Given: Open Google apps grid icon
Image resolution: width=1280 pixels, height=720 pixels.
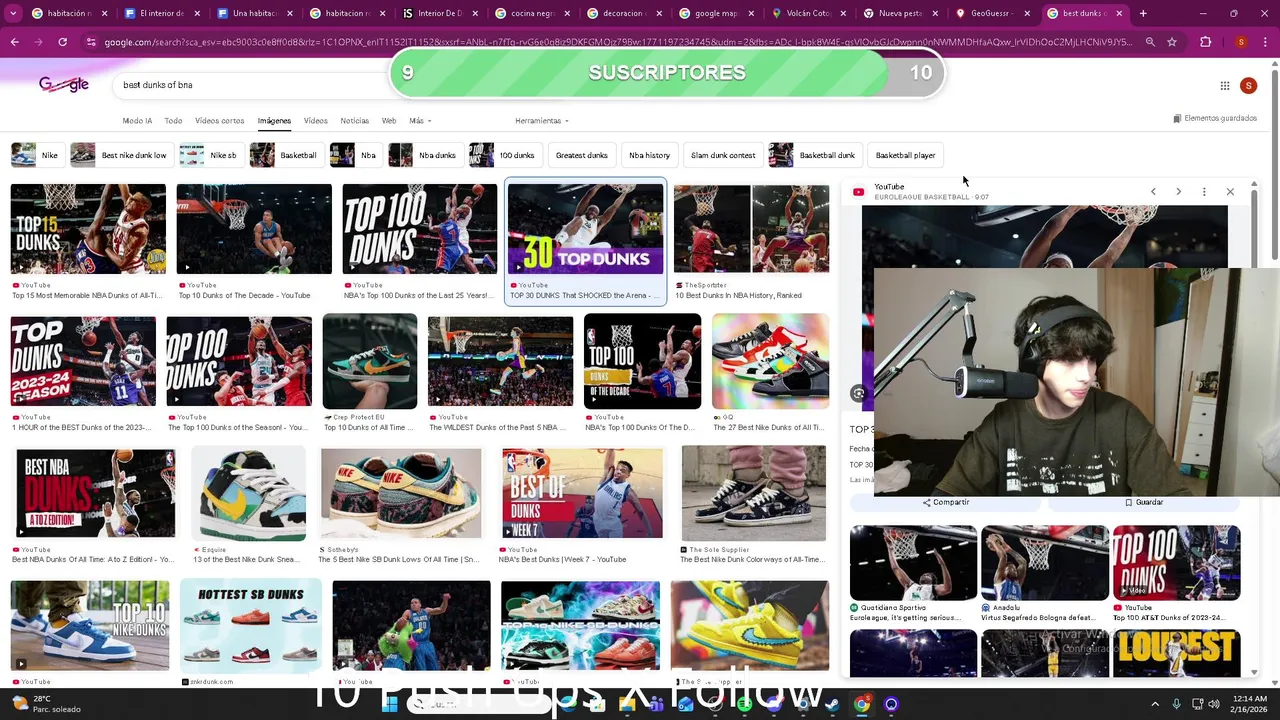Looking at the screenshot, I should point(1224,86).
